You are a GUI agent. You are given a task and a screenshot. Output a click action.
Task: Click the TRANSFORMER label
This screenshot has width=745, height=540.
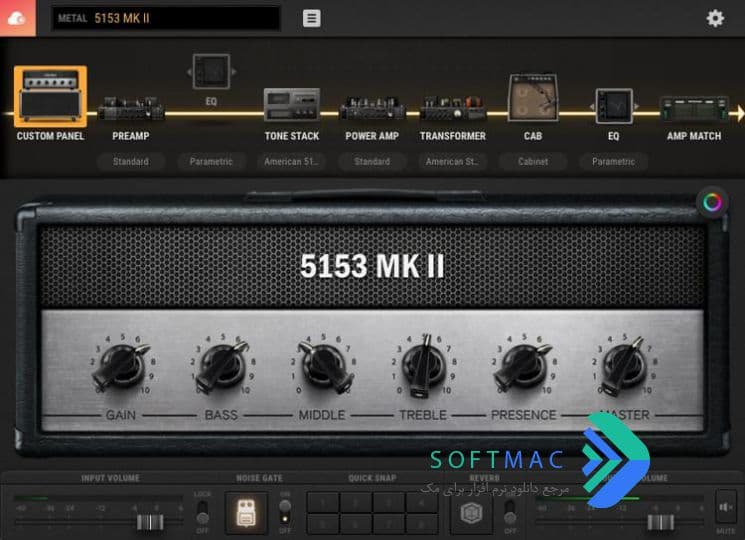pyautogui.click(x=453, y=136)
